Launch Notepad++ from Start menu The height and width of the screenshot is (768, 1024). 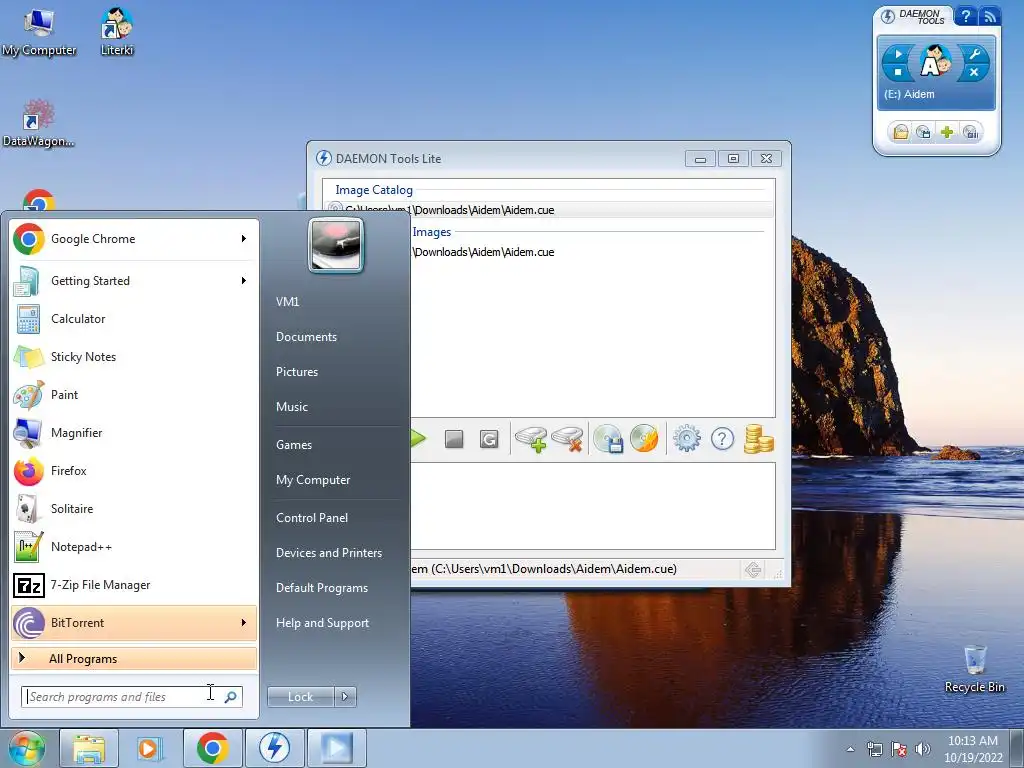click(133, 547)
